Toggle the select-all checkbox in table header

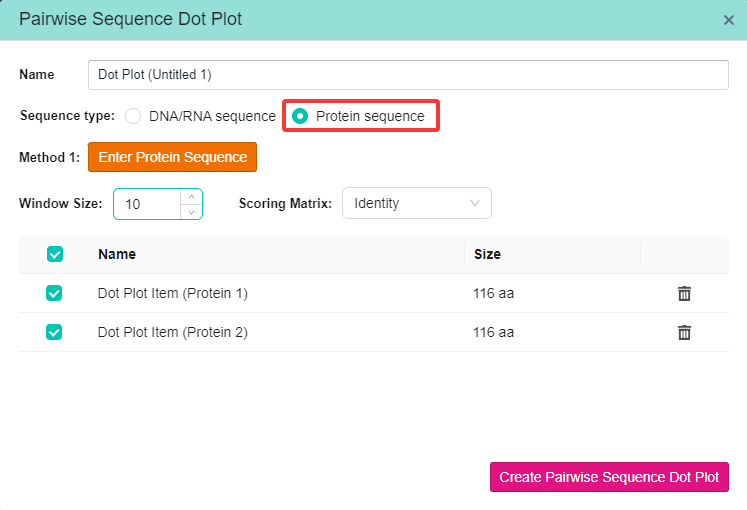[55, 254]
